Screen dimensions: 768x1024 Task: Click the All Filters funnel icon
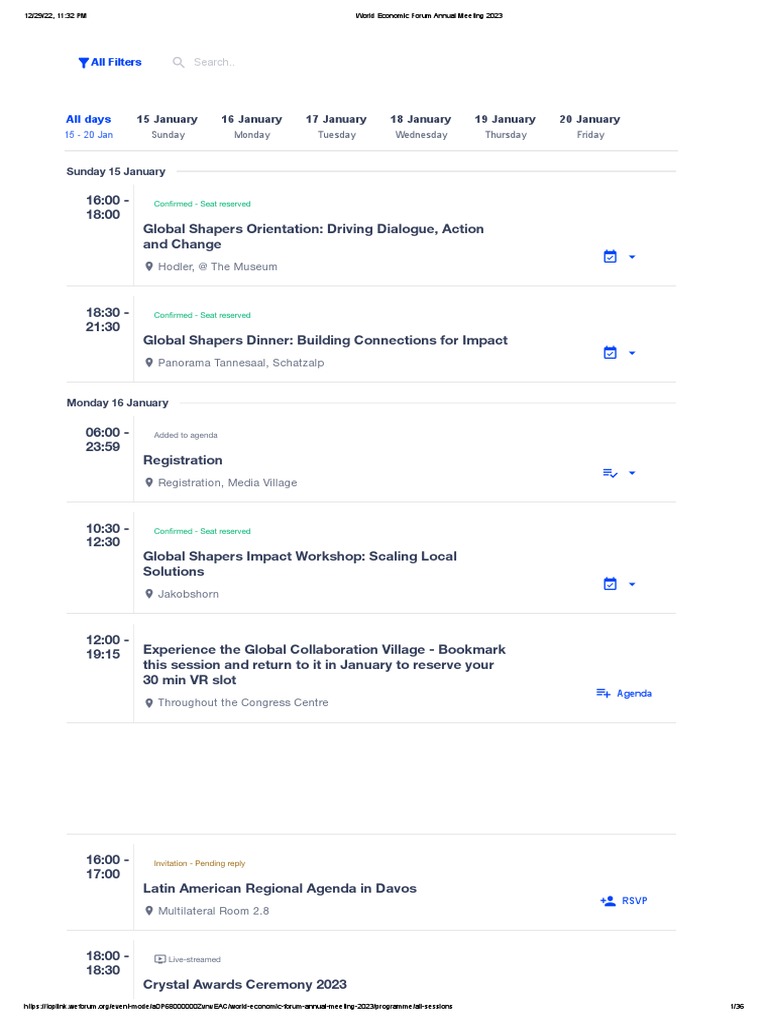coord(83,63)
